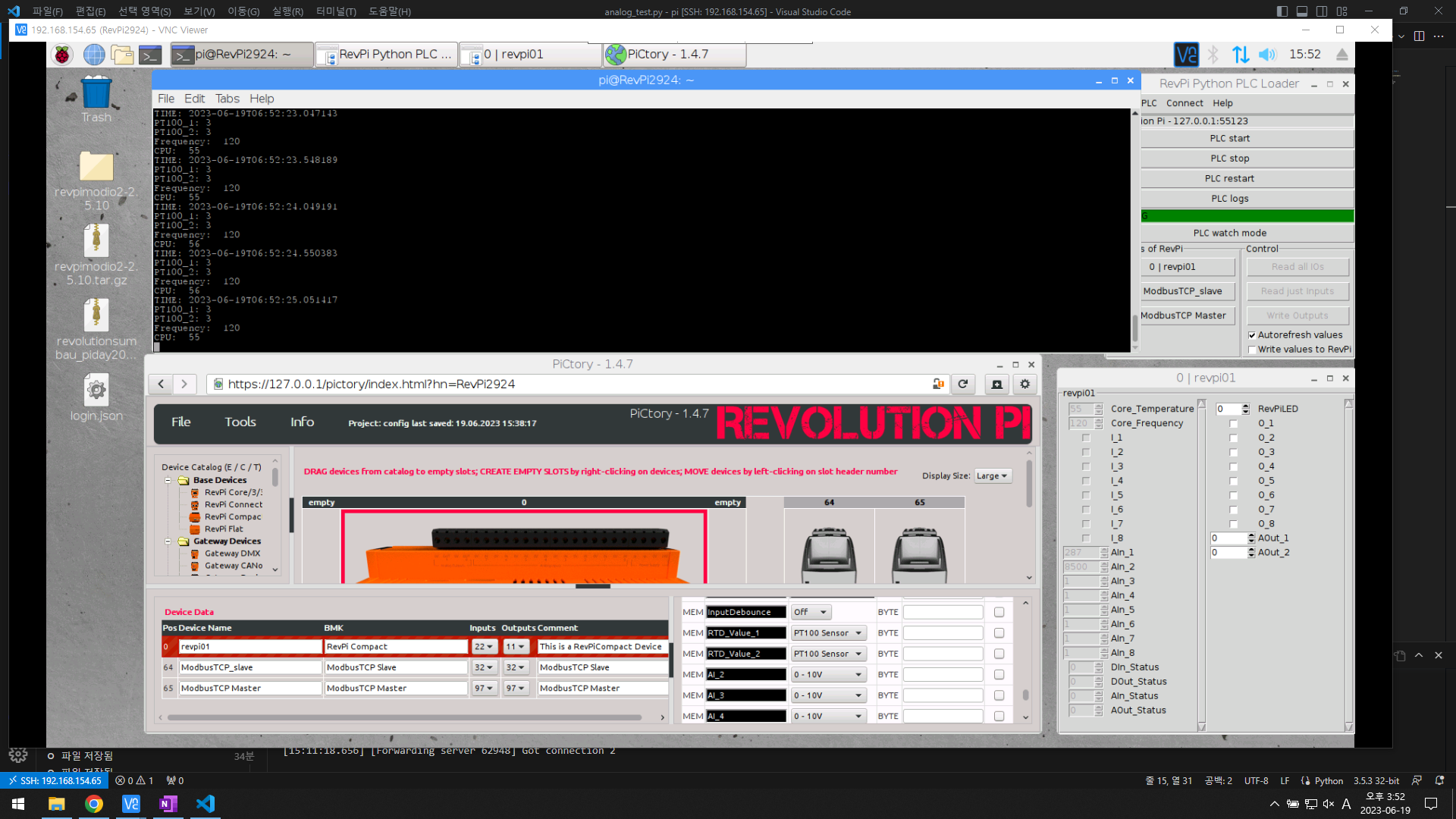Open PLC Loader Help menu
Screen dimensions: 1456x819
point(1222,103)
